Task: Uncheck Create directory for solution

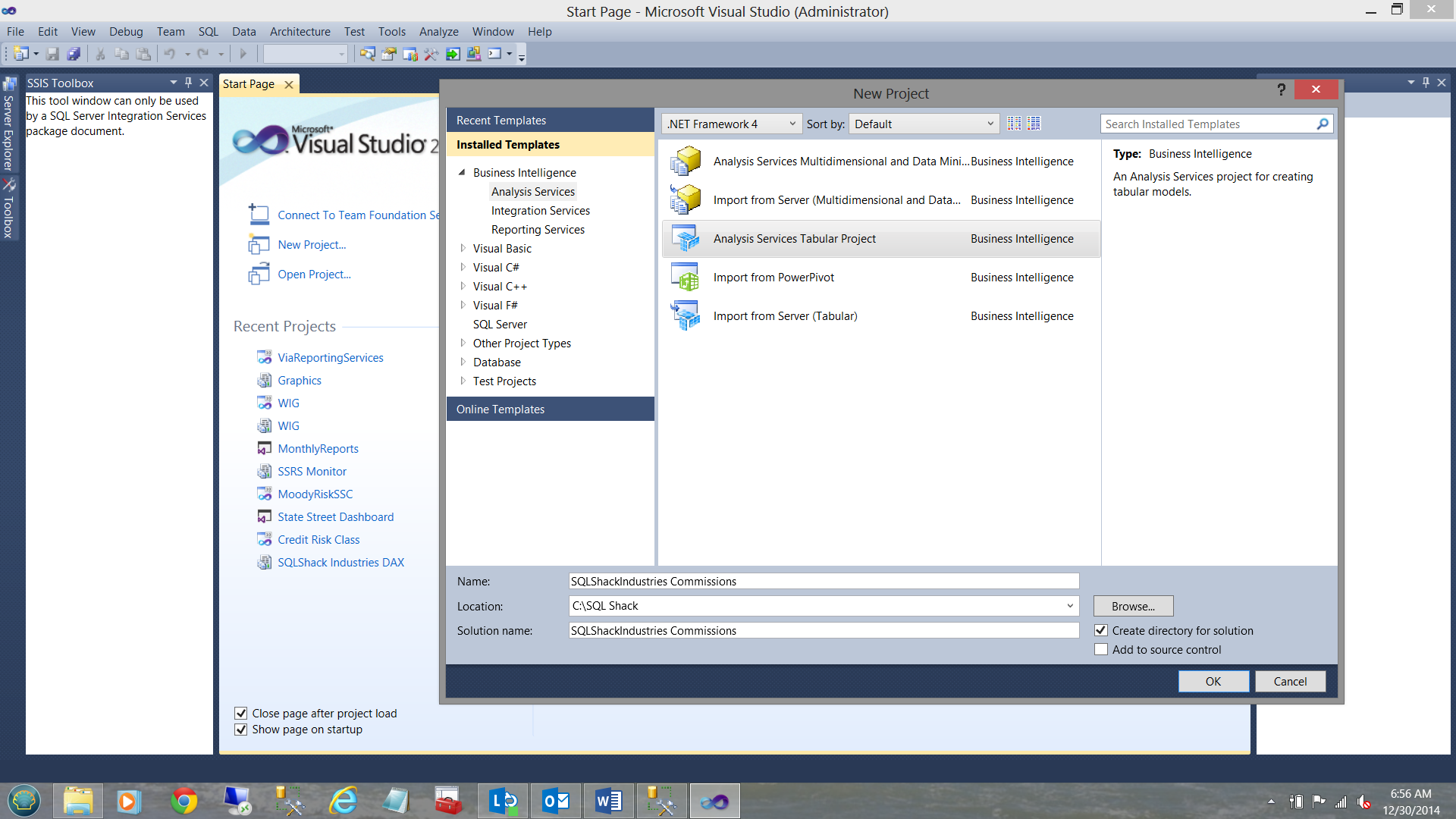Action: tap(1101, 631)
